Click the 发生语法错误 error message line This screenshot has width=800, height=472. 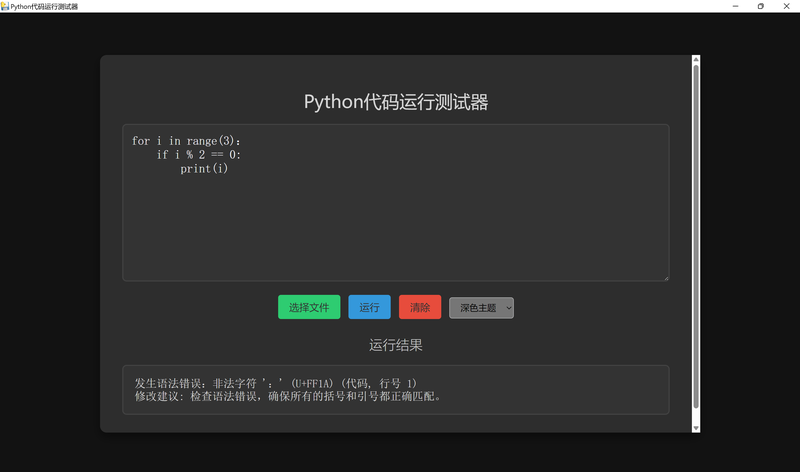coord(276,383)
